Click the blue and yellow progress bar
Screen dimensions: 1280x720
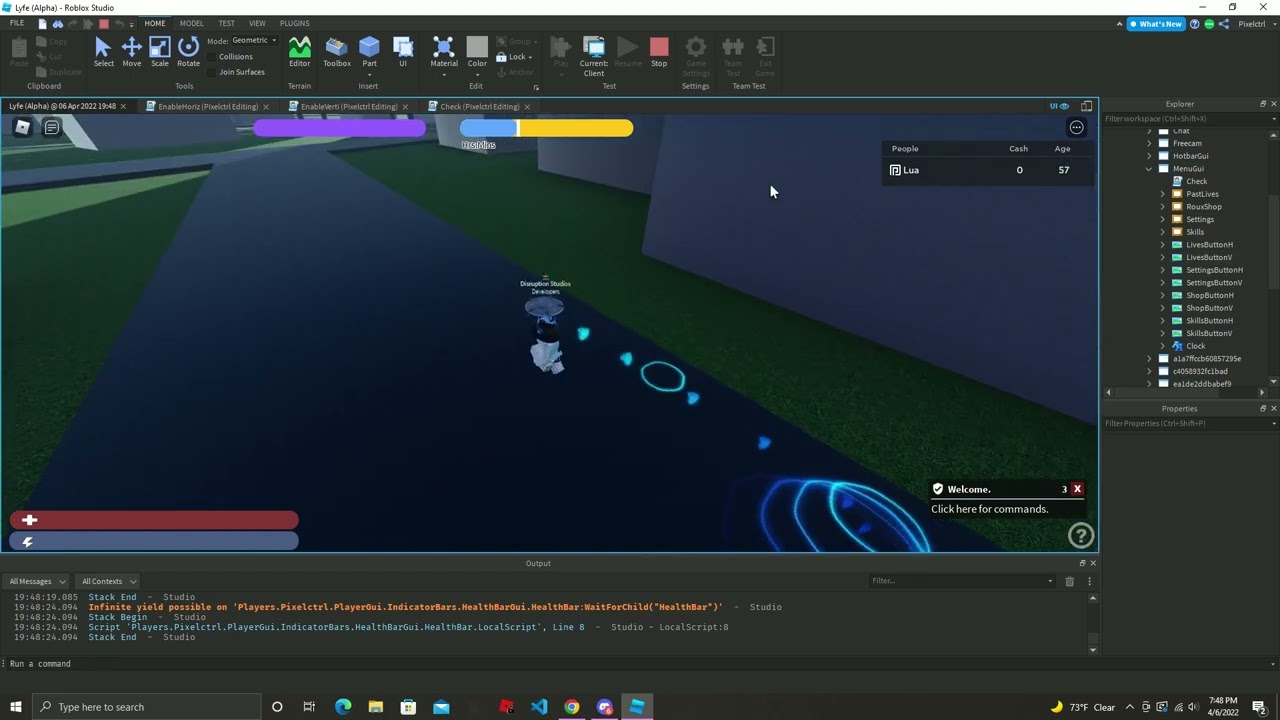(x=546, y=128)
